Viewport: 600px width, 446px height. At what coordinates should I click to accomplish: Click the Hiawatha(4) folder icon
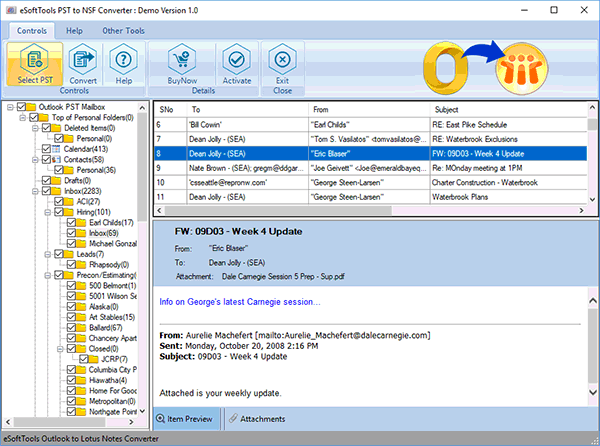[x=81, y=380]
